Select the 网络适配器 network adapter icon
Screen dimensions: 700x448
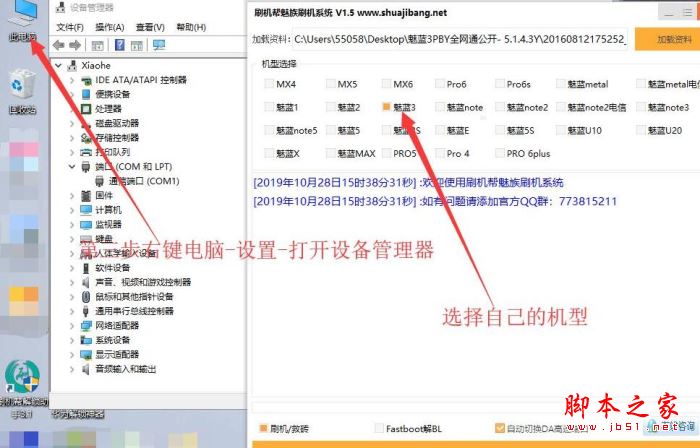(x=86, y=326)
